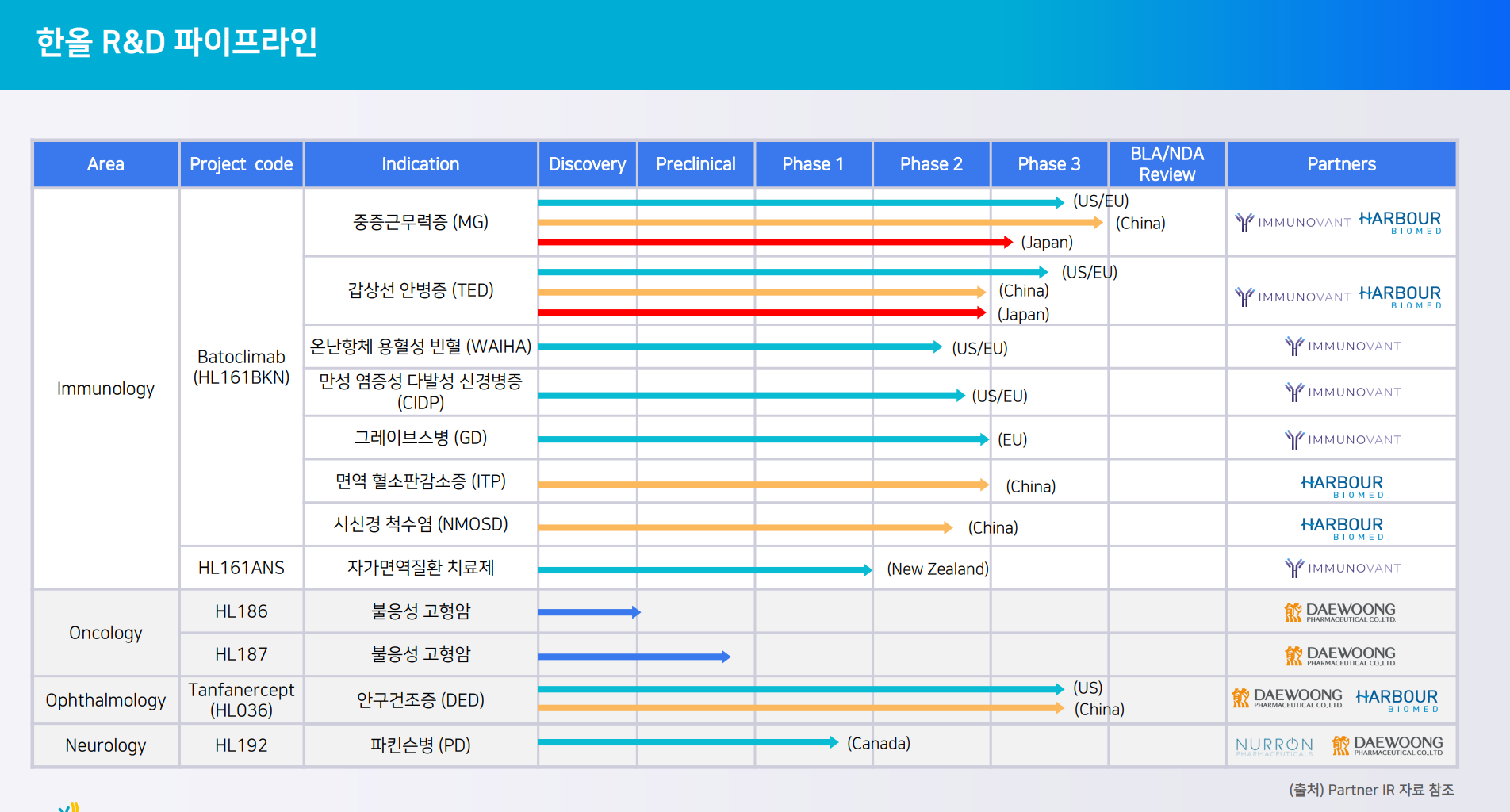Click the Daewoong logo in the DED row
This screenshot has height=812, width=1510.
tap(1287, 698)
